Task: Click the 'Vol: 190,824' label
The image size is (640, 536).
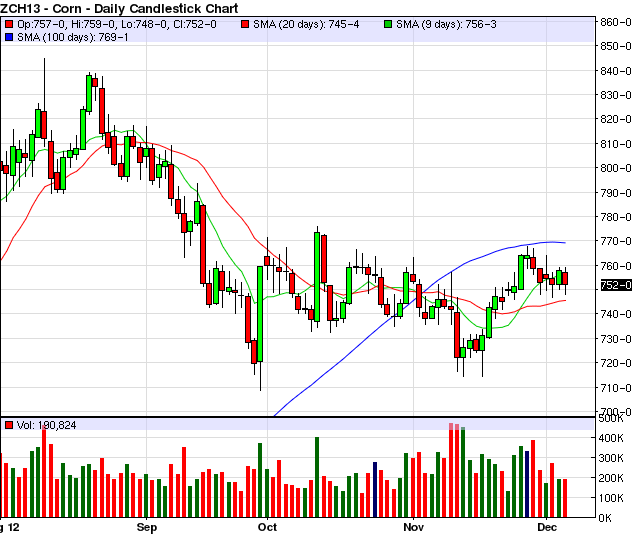Action: click(x=47, y=425)
